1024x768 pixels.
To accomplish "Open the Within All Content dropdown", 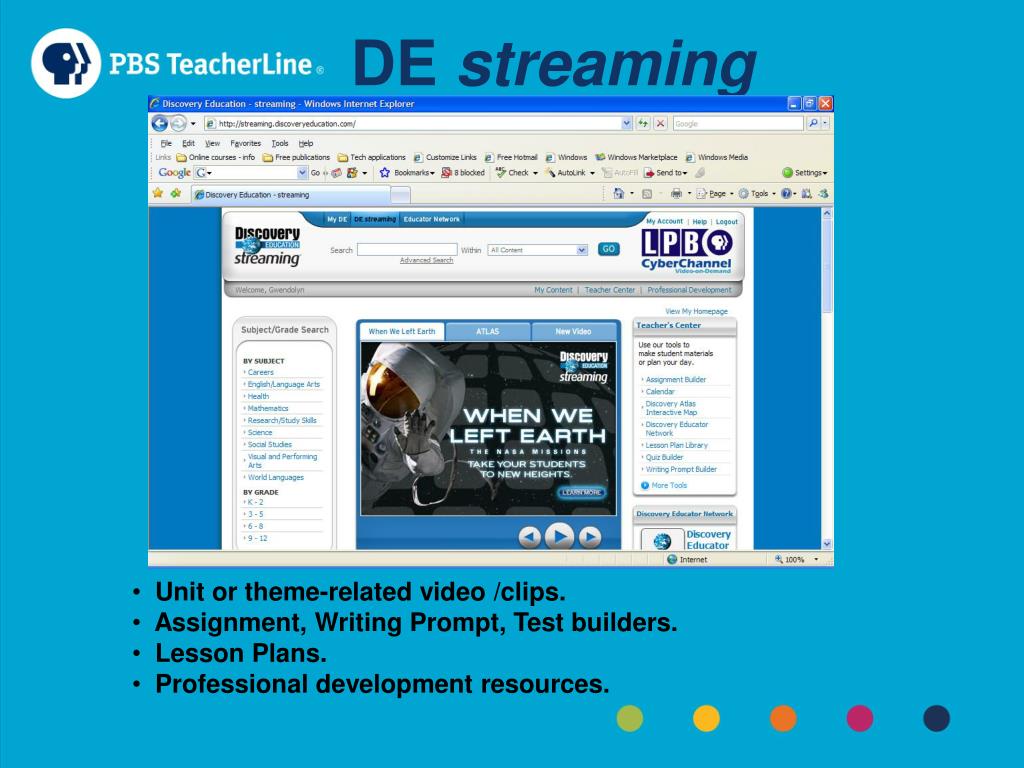I will [x=581, y=250].
